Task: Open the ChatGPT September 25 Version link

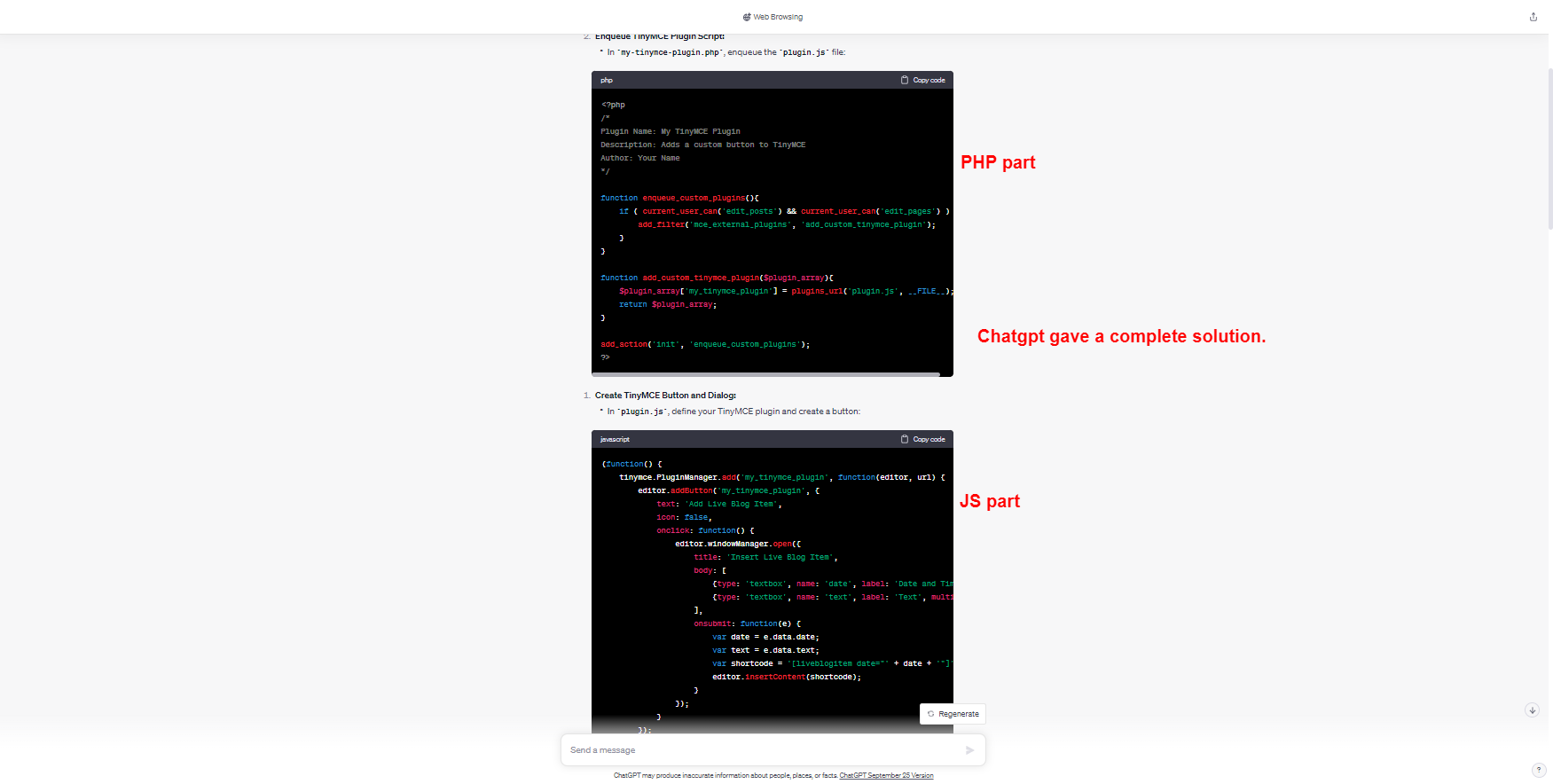Action: coord(886,776)
